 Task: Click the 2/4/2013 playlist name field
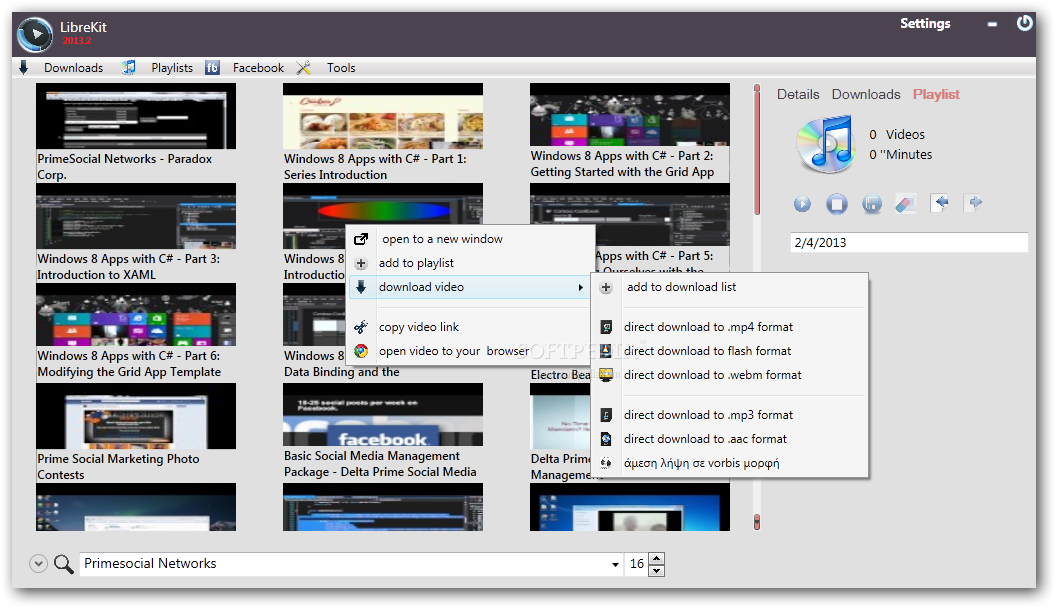click(x=909, y=243)
